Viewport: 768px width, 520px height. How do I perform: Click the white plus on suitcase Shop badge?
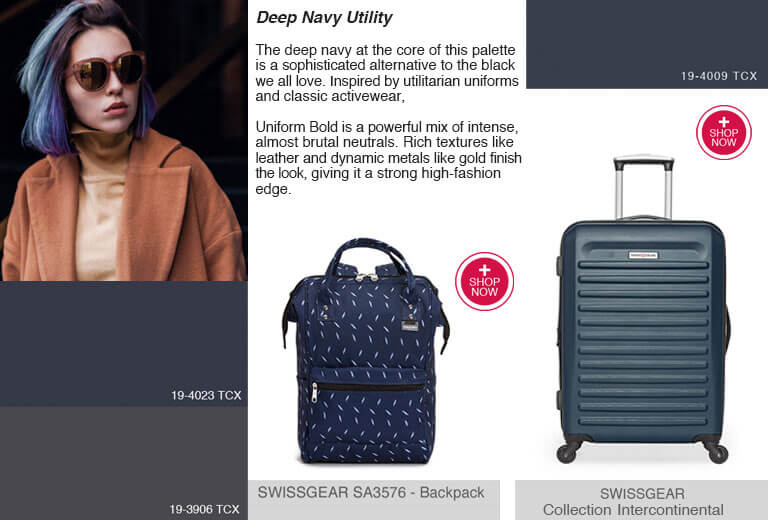[724, 121]
